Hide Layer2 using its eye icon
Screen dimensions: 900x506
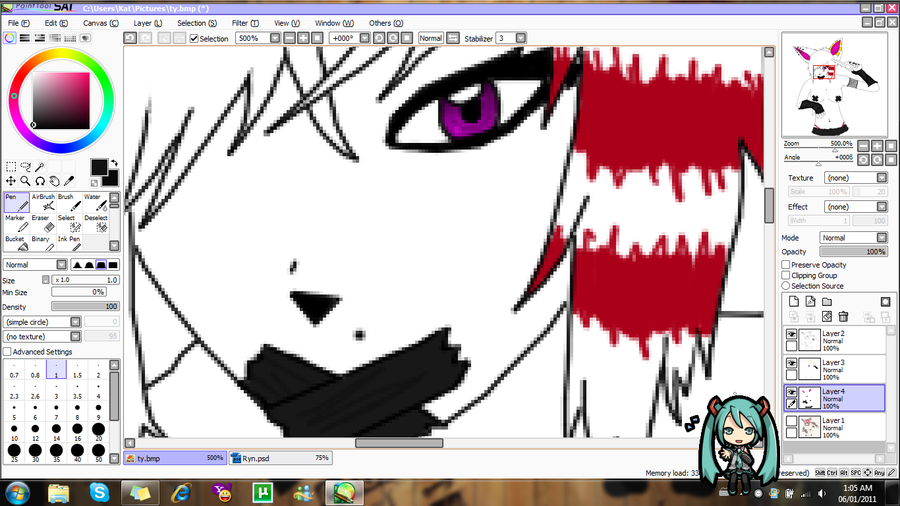click(x=792, y=334)
